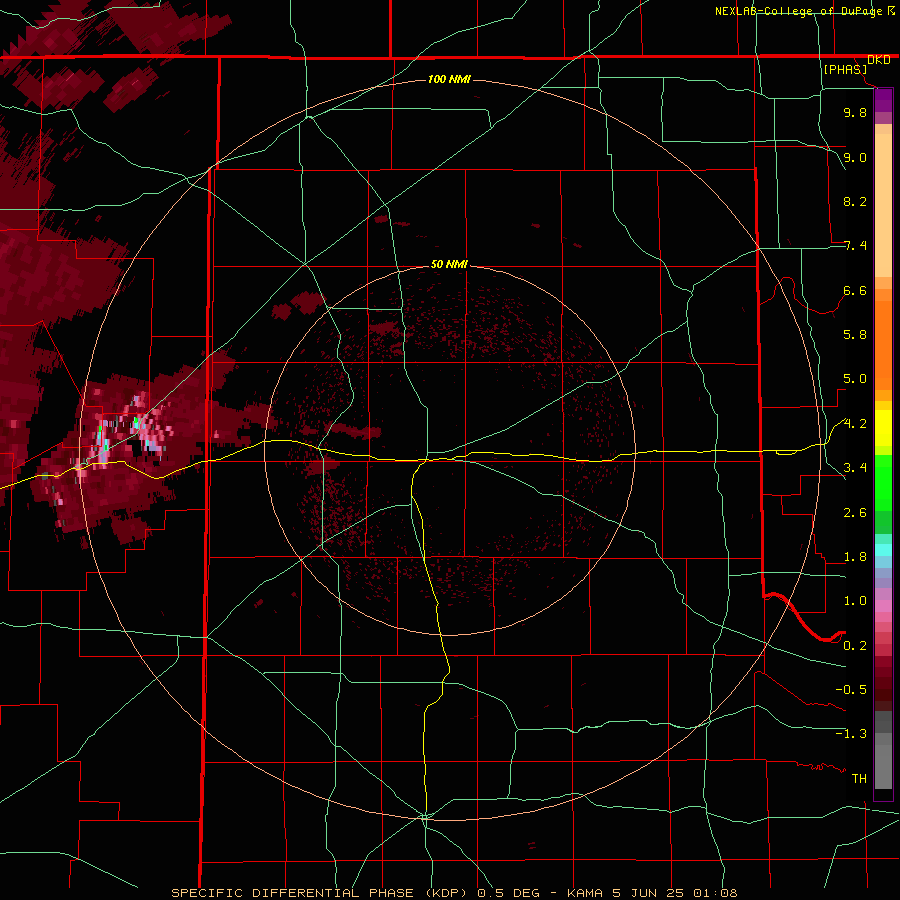Pick the bright green band of color scale
Image resolution: width=900 pixels, height=900 pixels.
[x=883, y=484]
